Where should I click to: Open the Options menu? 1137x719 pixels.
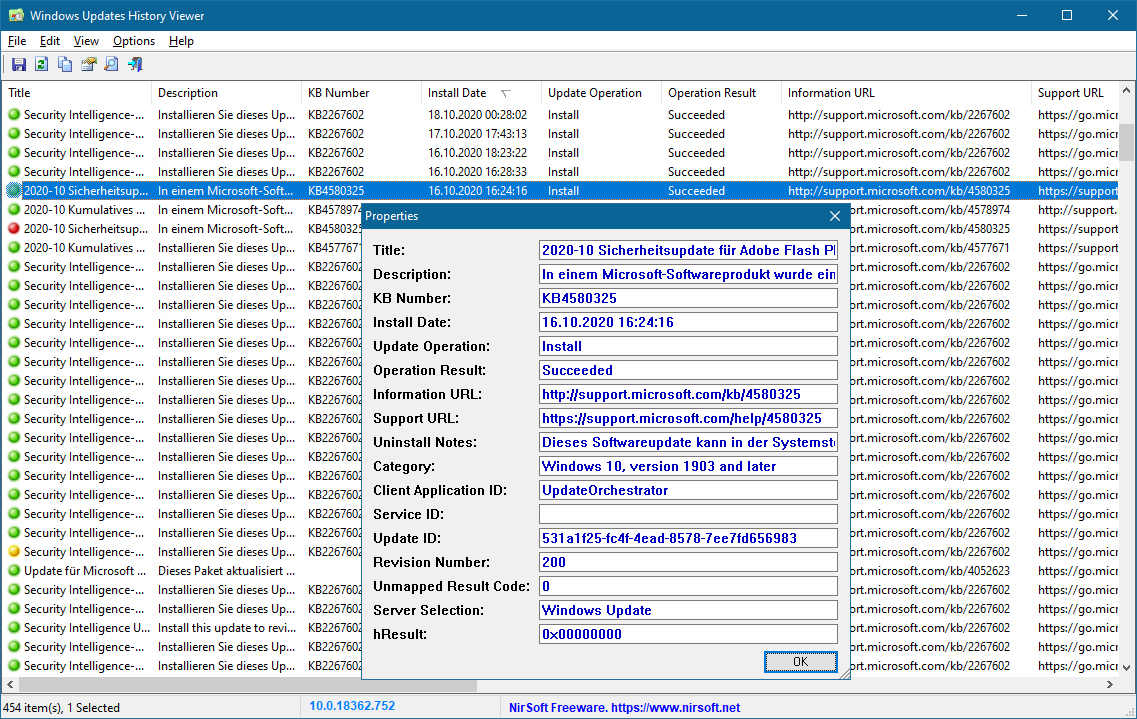click(x=134, y=41)
